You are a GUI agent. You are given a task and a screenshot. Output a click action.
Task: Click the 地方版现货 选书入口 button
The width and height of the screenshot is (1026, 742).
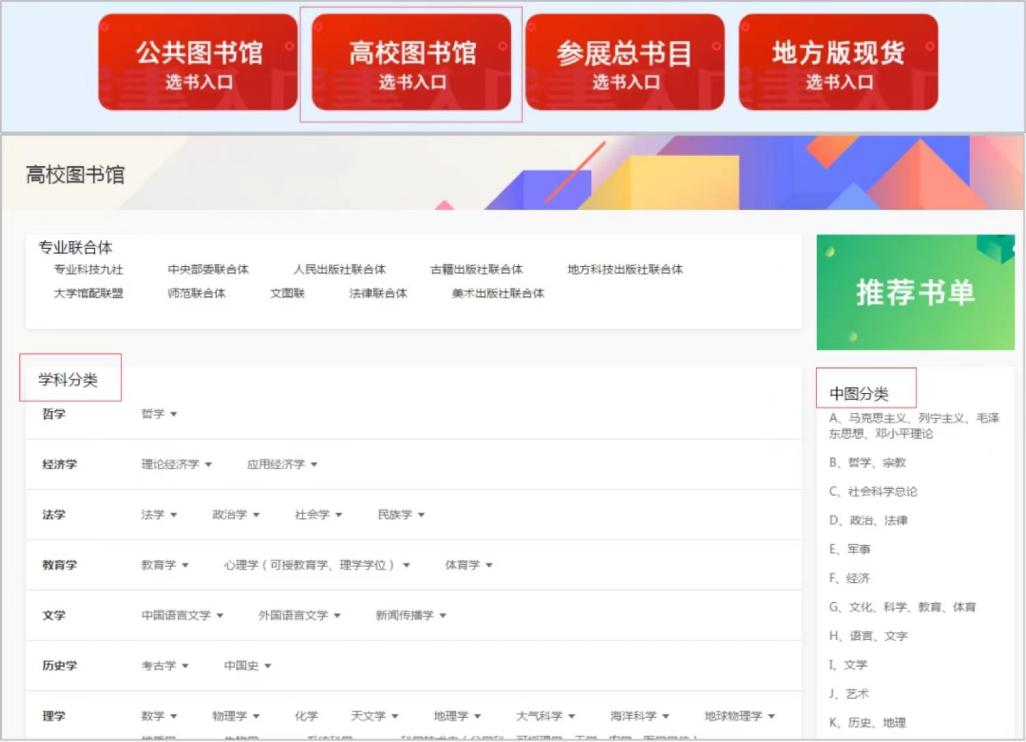pos(838,62)
